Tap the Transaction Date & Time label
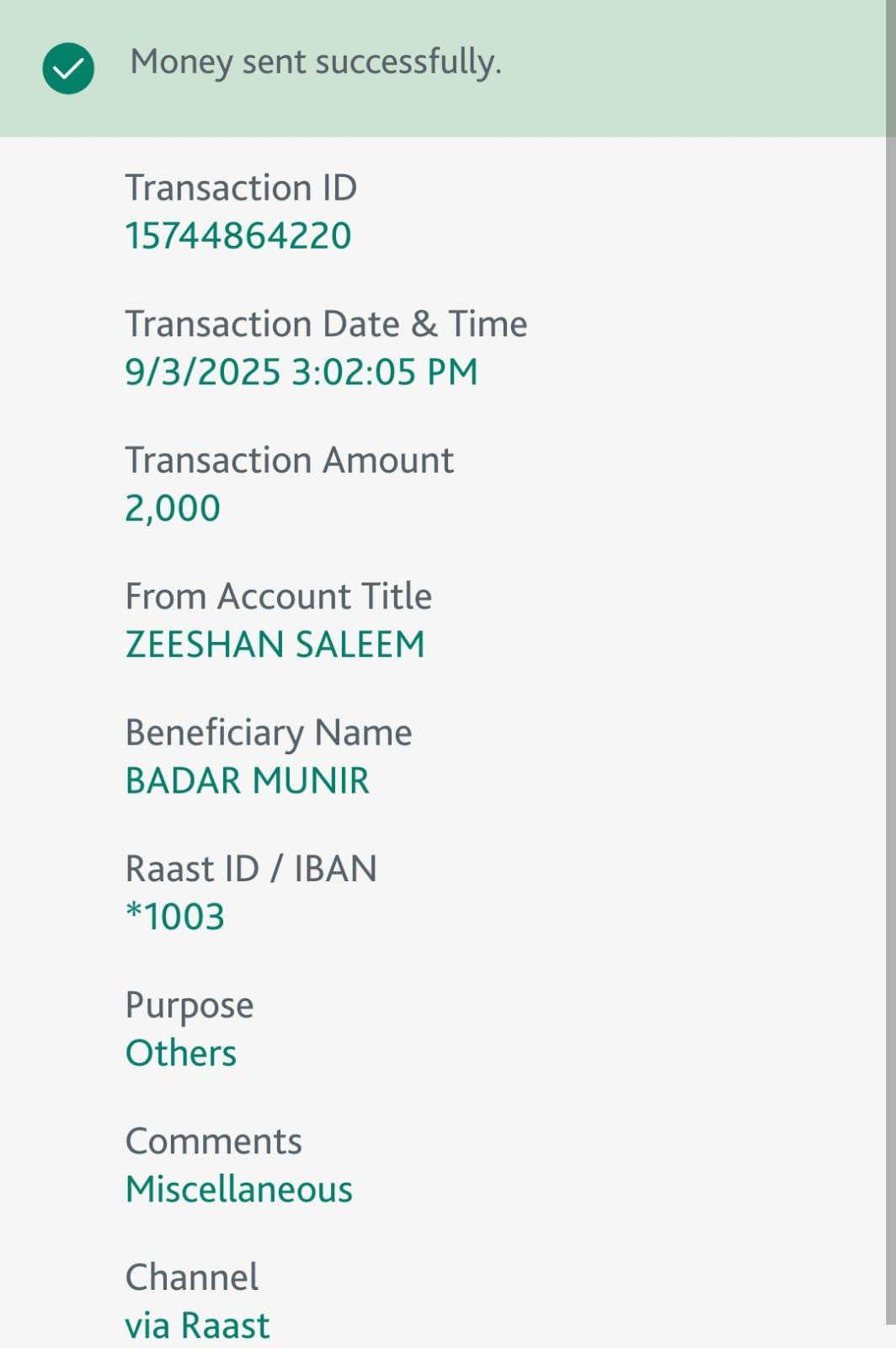The height and width of the screenshot is (1348, 896). (x=326, y=324)
